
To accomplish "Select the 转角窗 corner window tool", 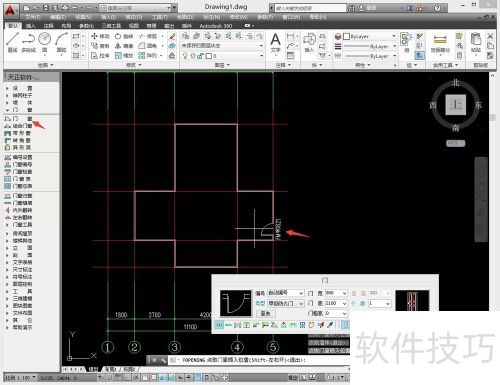I will (18, 140).
